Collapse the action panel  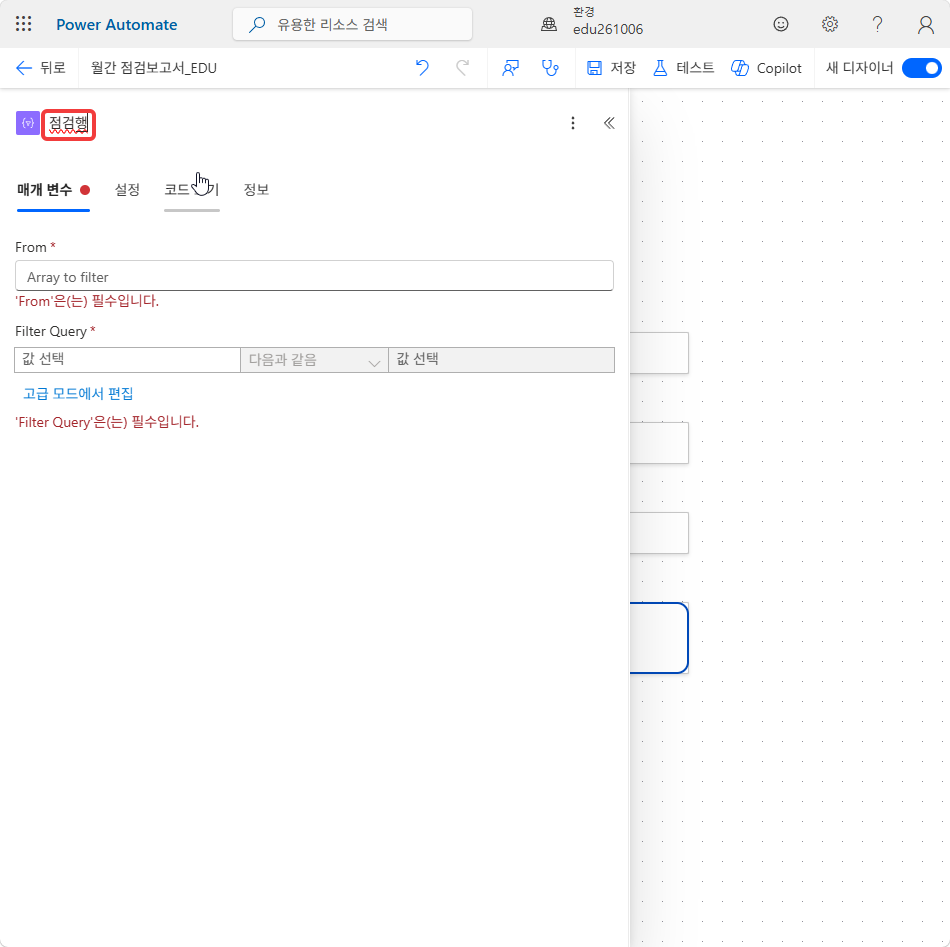[x=609, y=123]
